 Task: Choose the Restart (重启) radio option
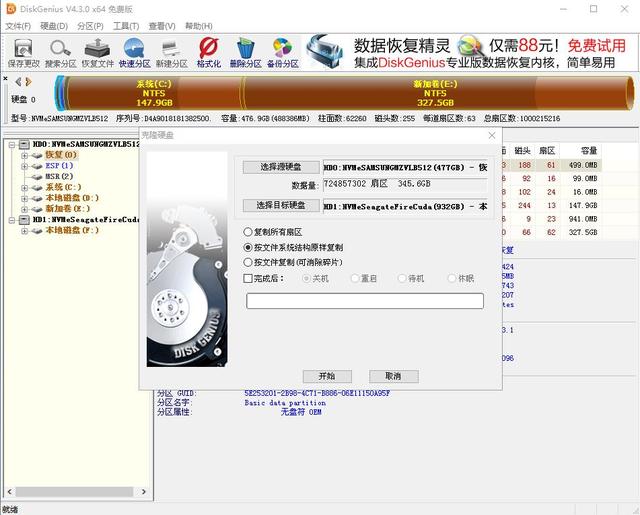364,278
